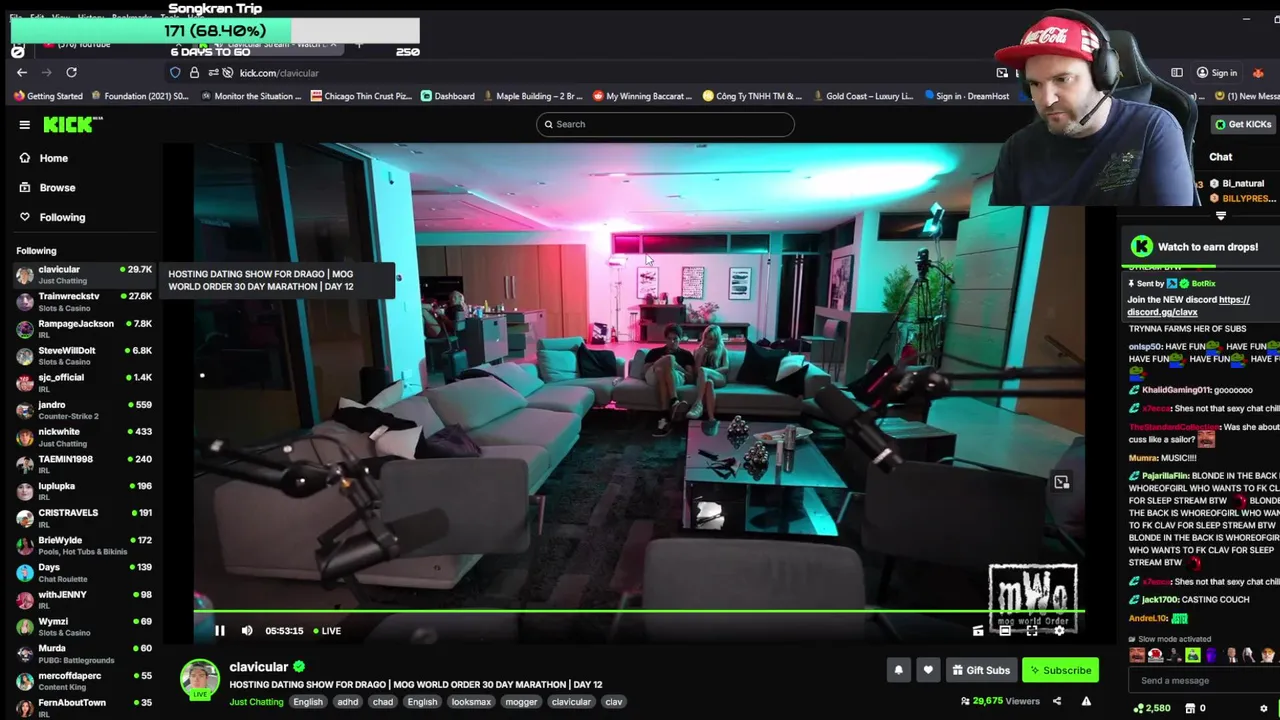Screen dimensions: 1280x720
Task: Open Chicago Thin Crust Pizza bookmark
Action: click(360, 96)
